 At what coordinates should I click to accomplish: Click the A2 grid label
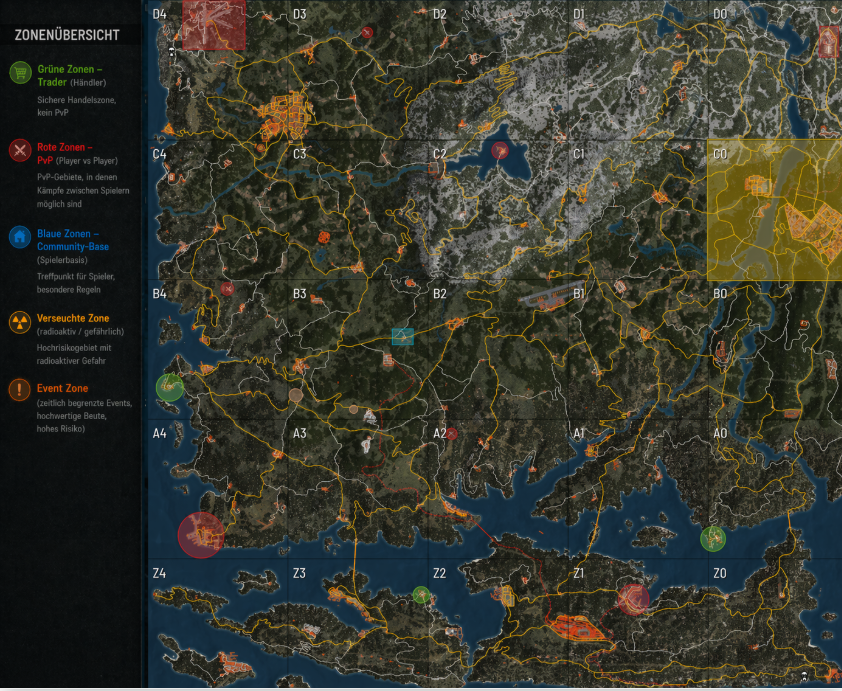[x=440, y=433]
